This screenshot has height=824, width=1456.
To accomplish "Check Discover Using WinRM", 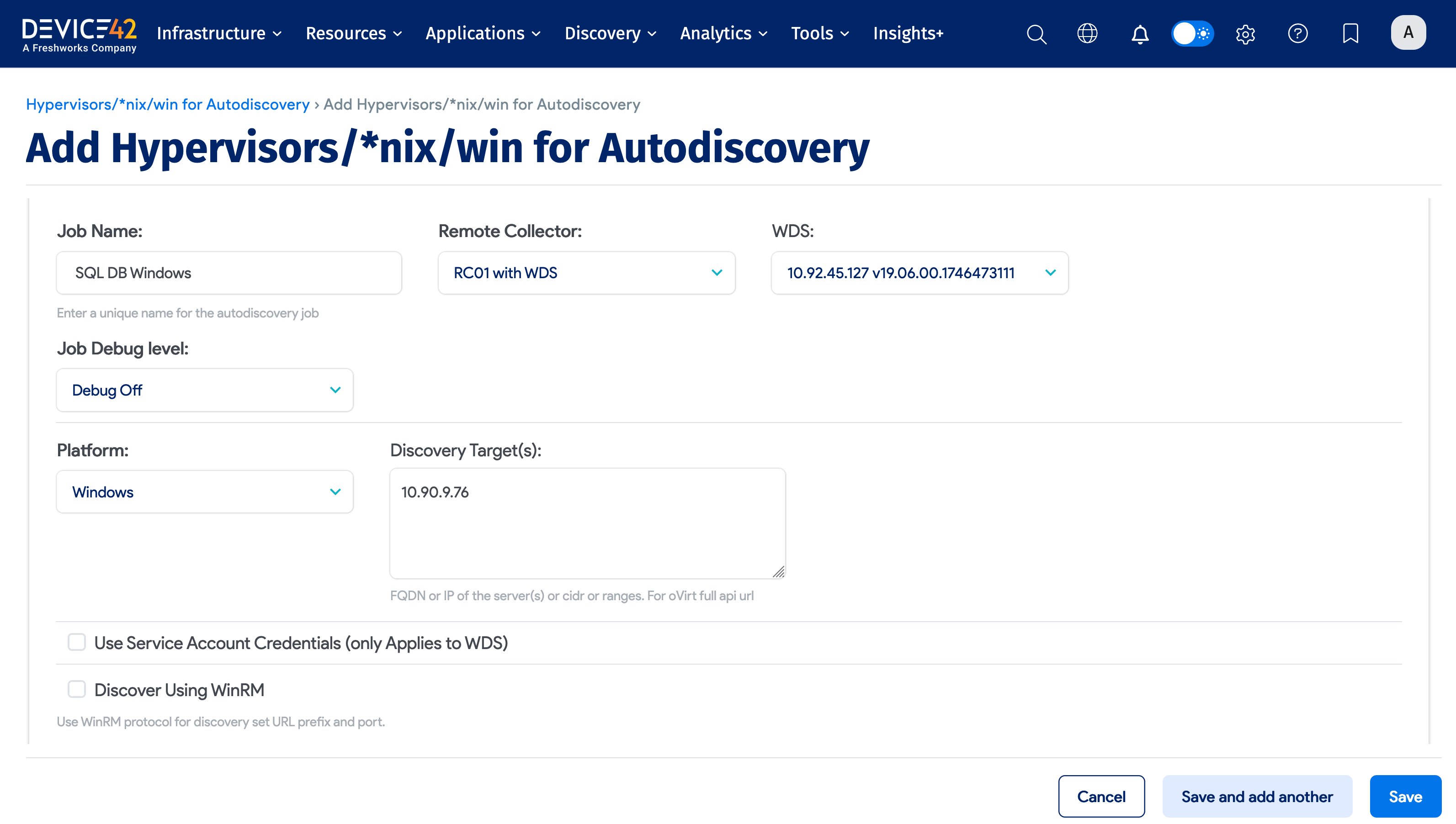I will tap(76, 689).
